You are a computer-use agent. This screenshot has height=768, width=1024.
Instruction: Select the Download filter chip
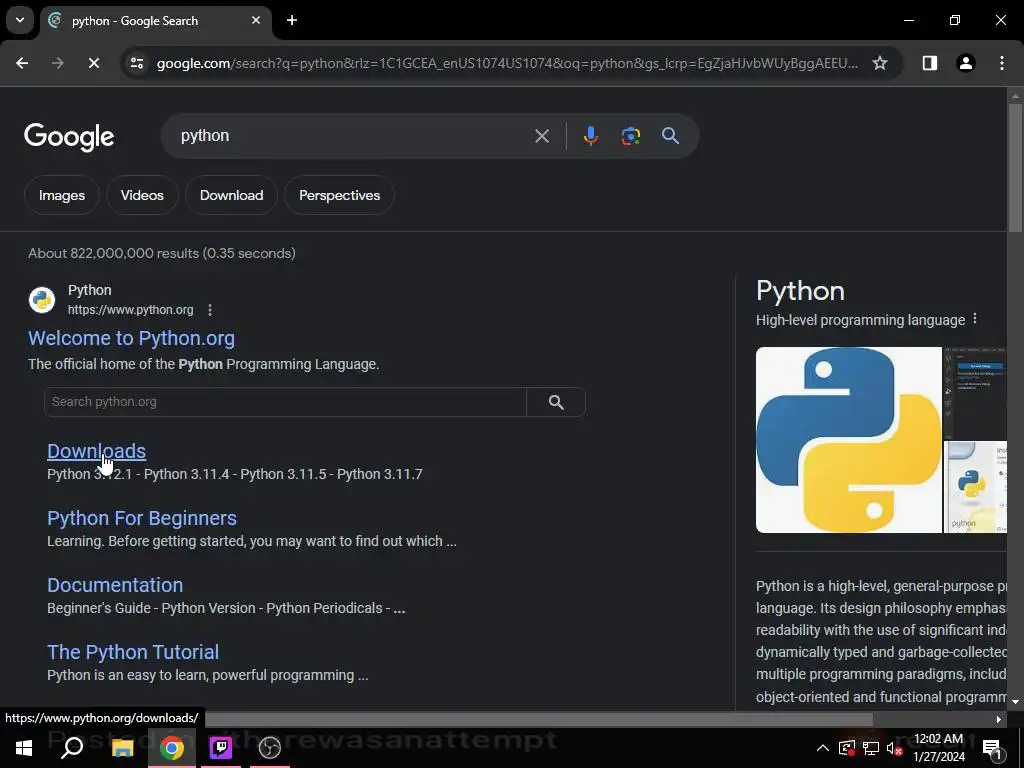pos(231,195)
